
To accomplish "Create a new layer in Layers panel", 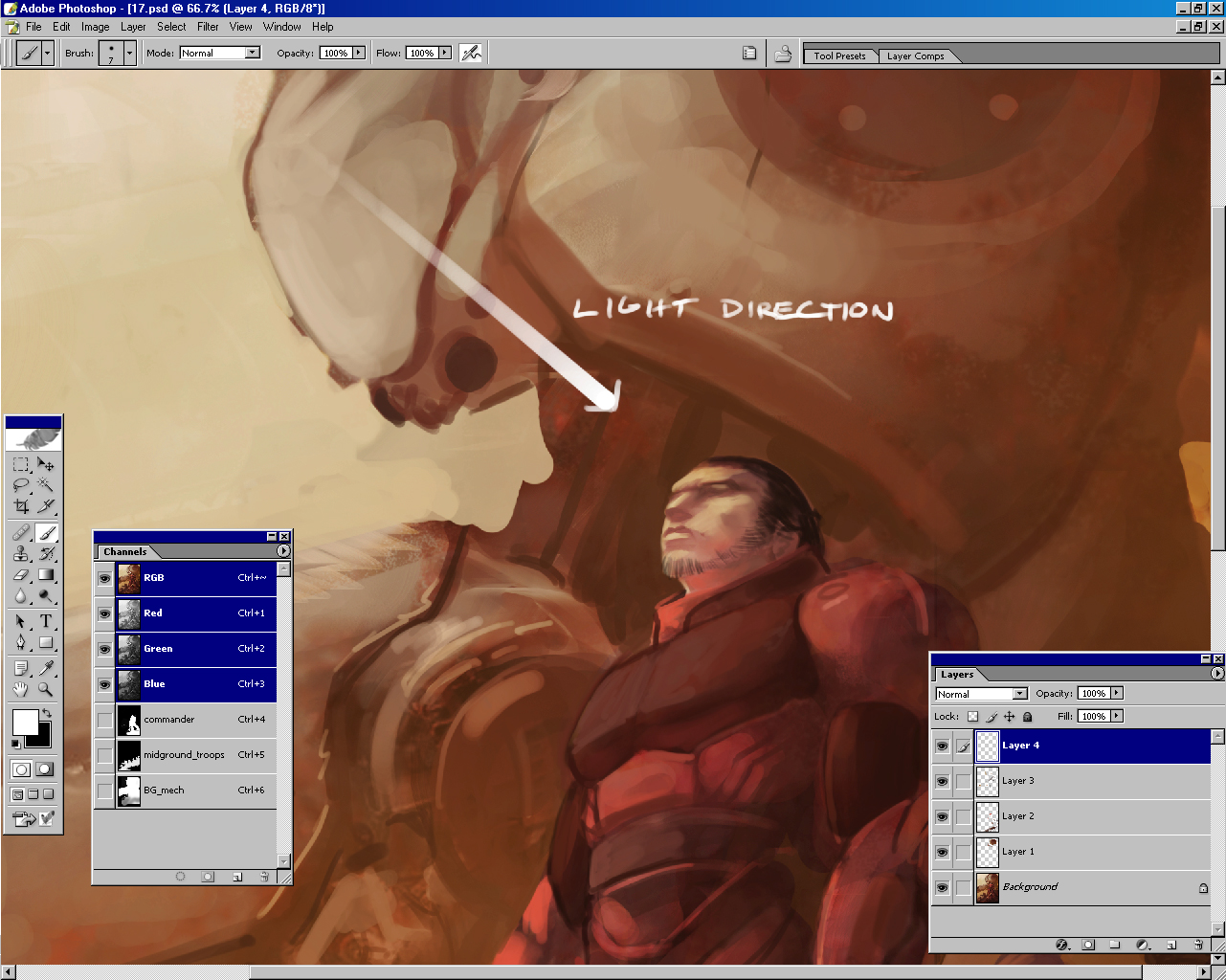I will coord(1170,945).
